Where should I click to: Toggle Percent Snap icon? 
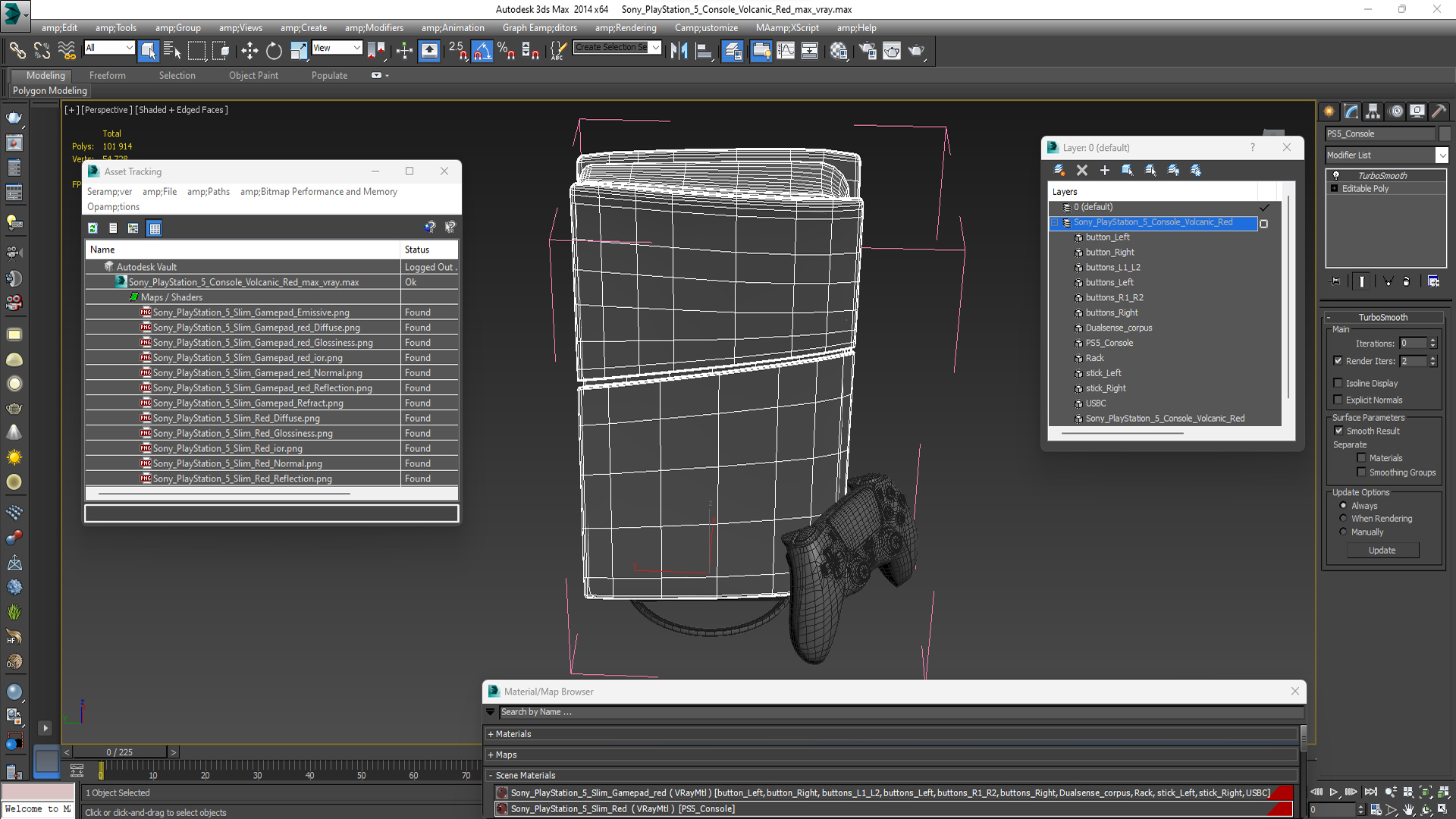pyautogui.click(x=506, y=51)
